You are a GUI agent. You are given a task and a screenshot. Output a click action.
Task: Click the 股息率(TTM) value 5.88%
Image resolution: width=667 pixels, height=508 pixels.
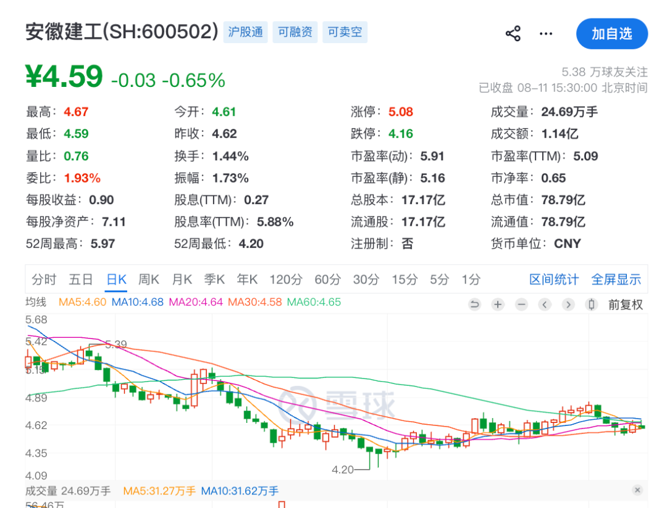tap(275, 222)
